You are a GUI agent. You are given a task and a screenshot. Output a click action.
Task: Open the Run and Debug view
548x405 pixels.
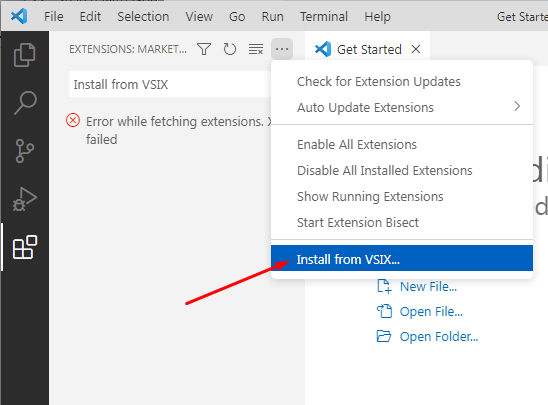click(24, 199)
